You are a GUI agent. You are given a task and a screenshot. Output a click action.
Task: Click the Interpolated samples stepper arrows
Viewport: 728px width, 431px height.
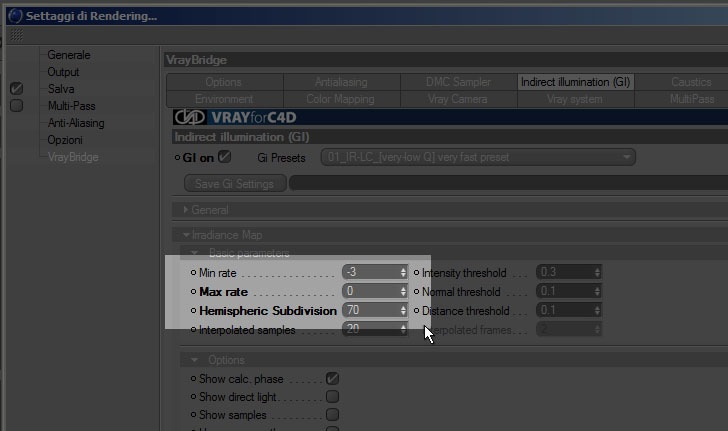[403, 329]
